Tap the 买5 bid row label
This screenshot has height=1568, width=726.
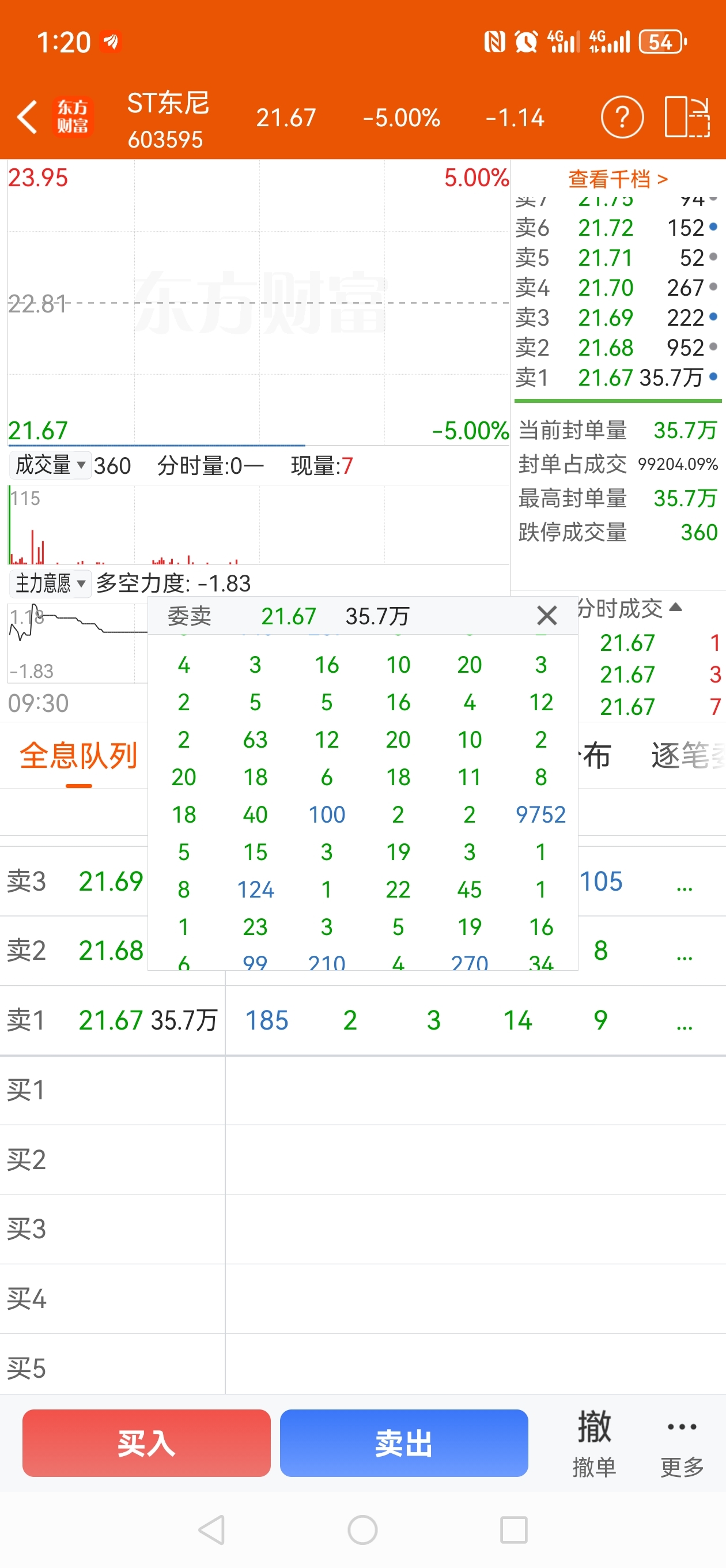point(26,1368)
